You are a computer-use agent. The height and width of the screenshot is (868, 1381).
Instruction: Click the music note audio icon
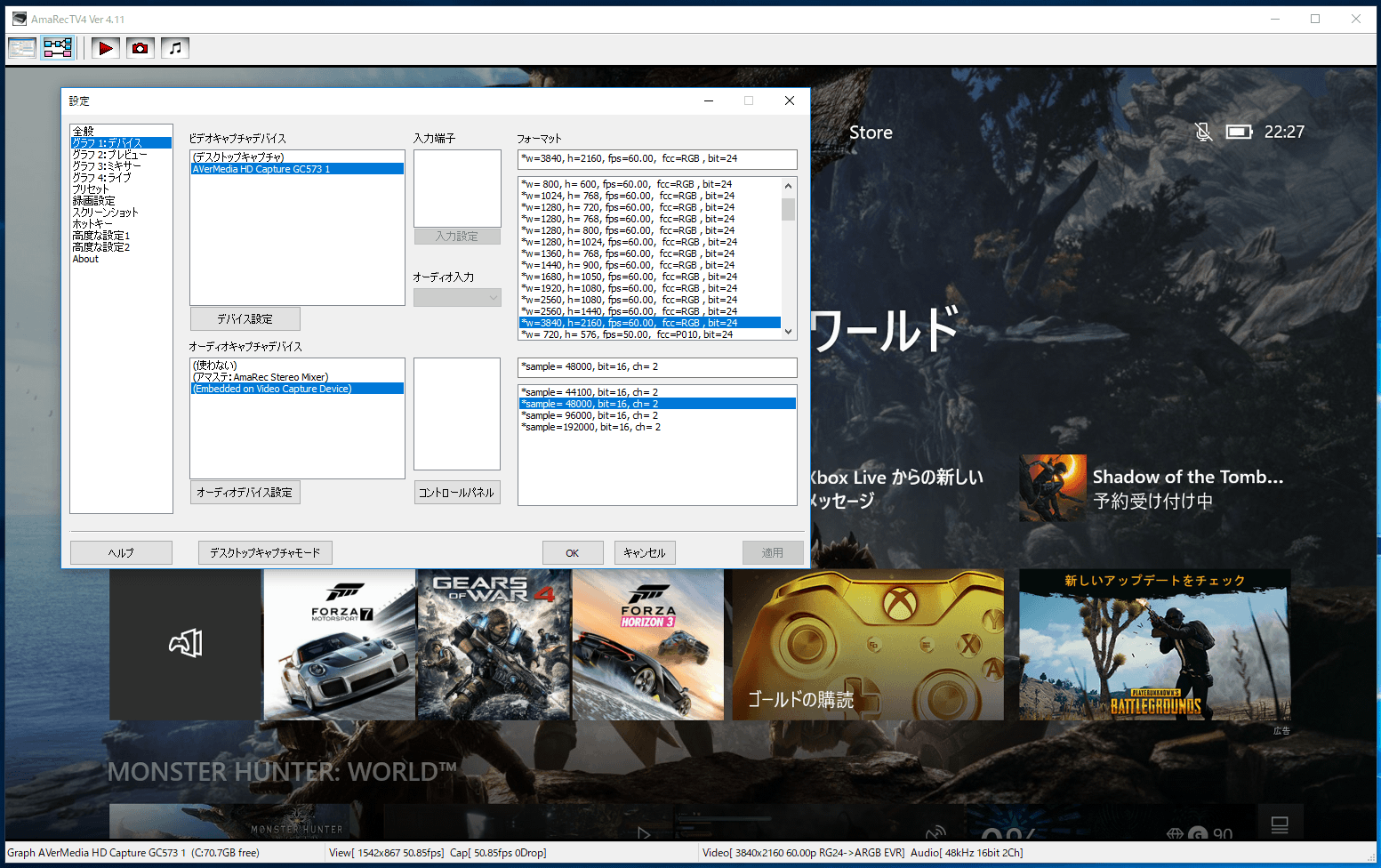[175, 48]
